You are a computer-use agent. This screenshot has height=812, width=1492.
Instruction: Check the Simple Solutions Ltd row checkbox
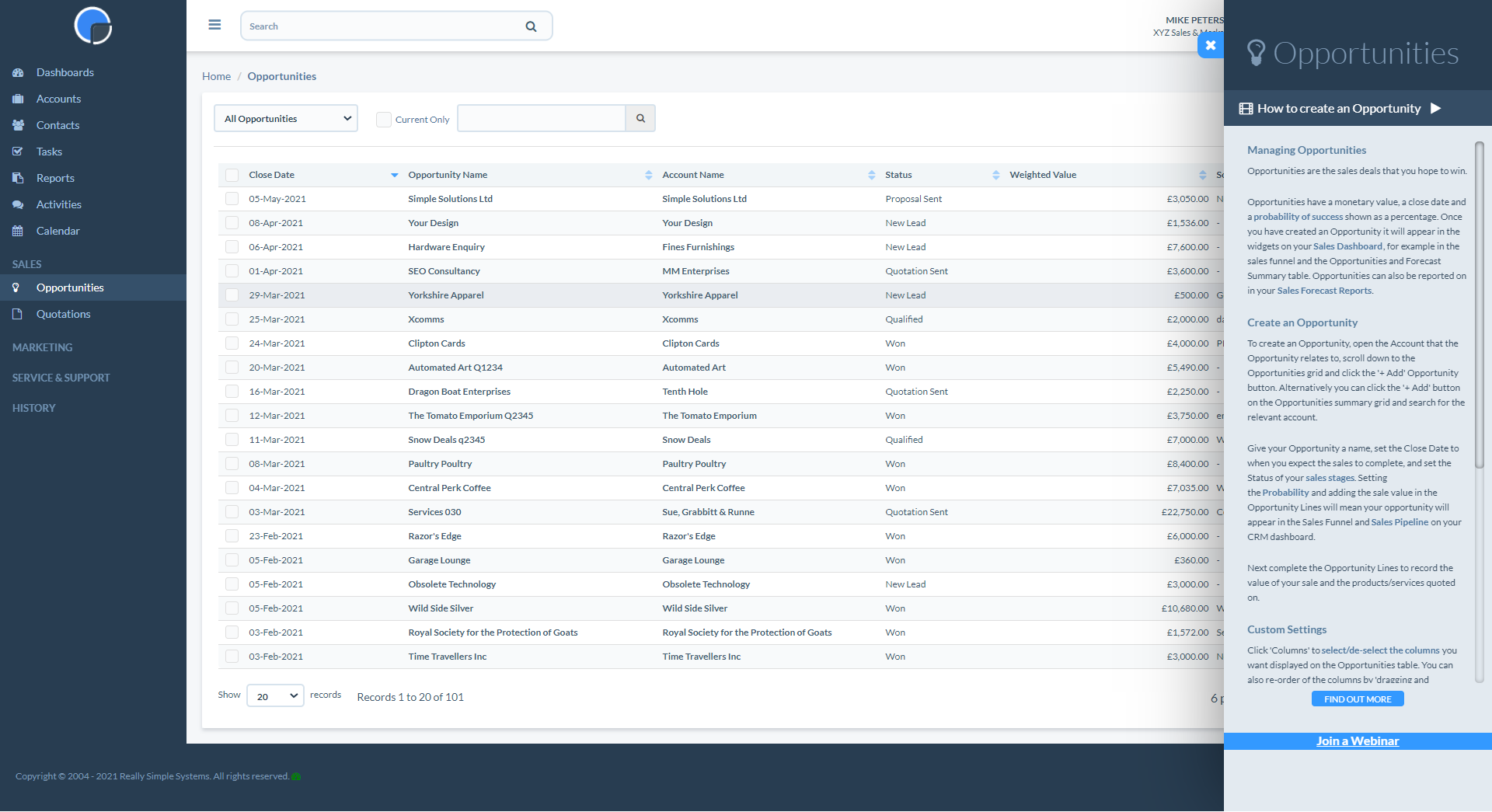[x=232, y=199]
